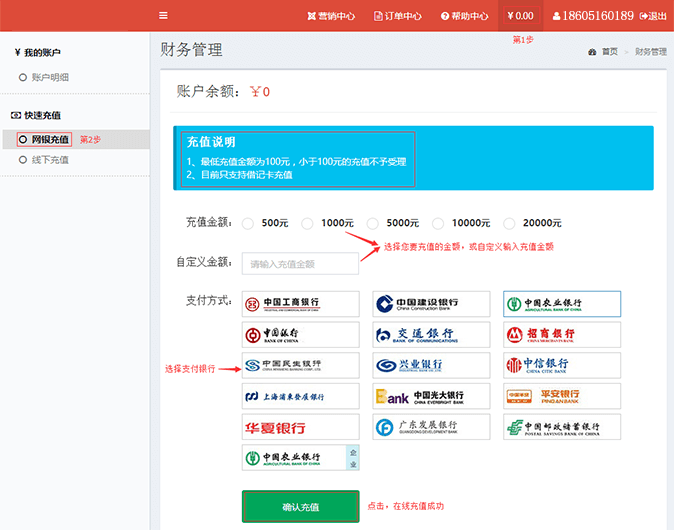Open 营销中心 in top navigation
674x530 pixels.
331,16
